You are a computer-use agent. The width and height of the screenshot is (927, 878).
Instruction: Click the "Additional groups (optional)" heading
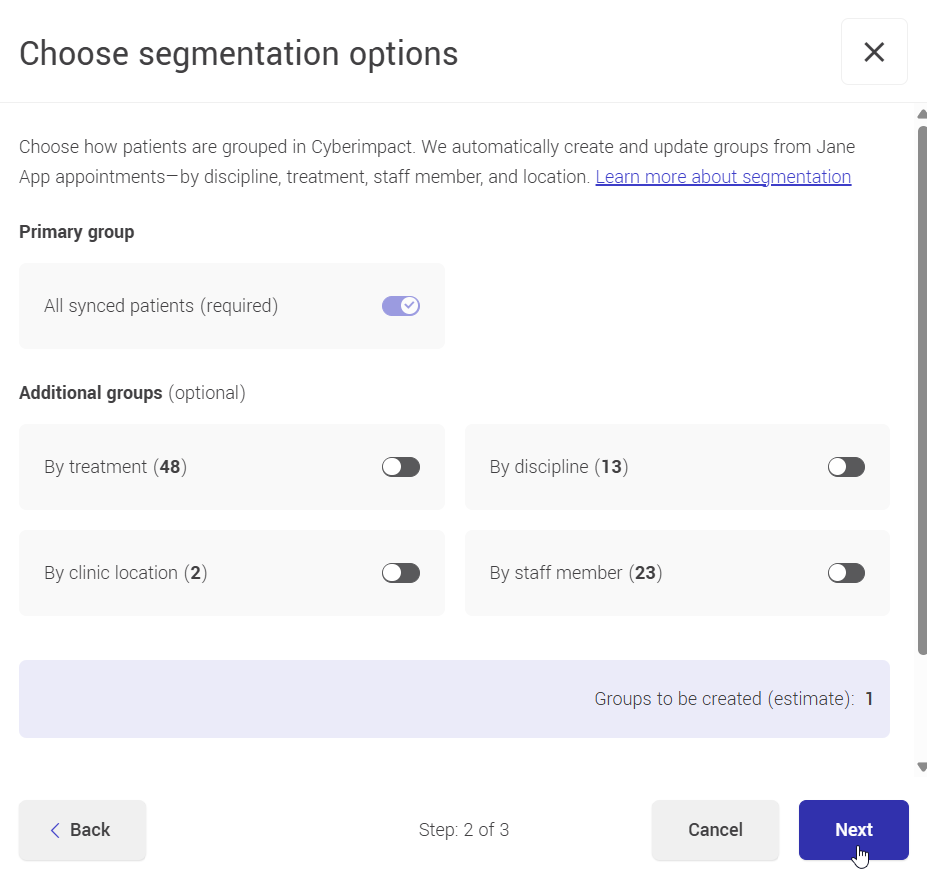point(131,392)
